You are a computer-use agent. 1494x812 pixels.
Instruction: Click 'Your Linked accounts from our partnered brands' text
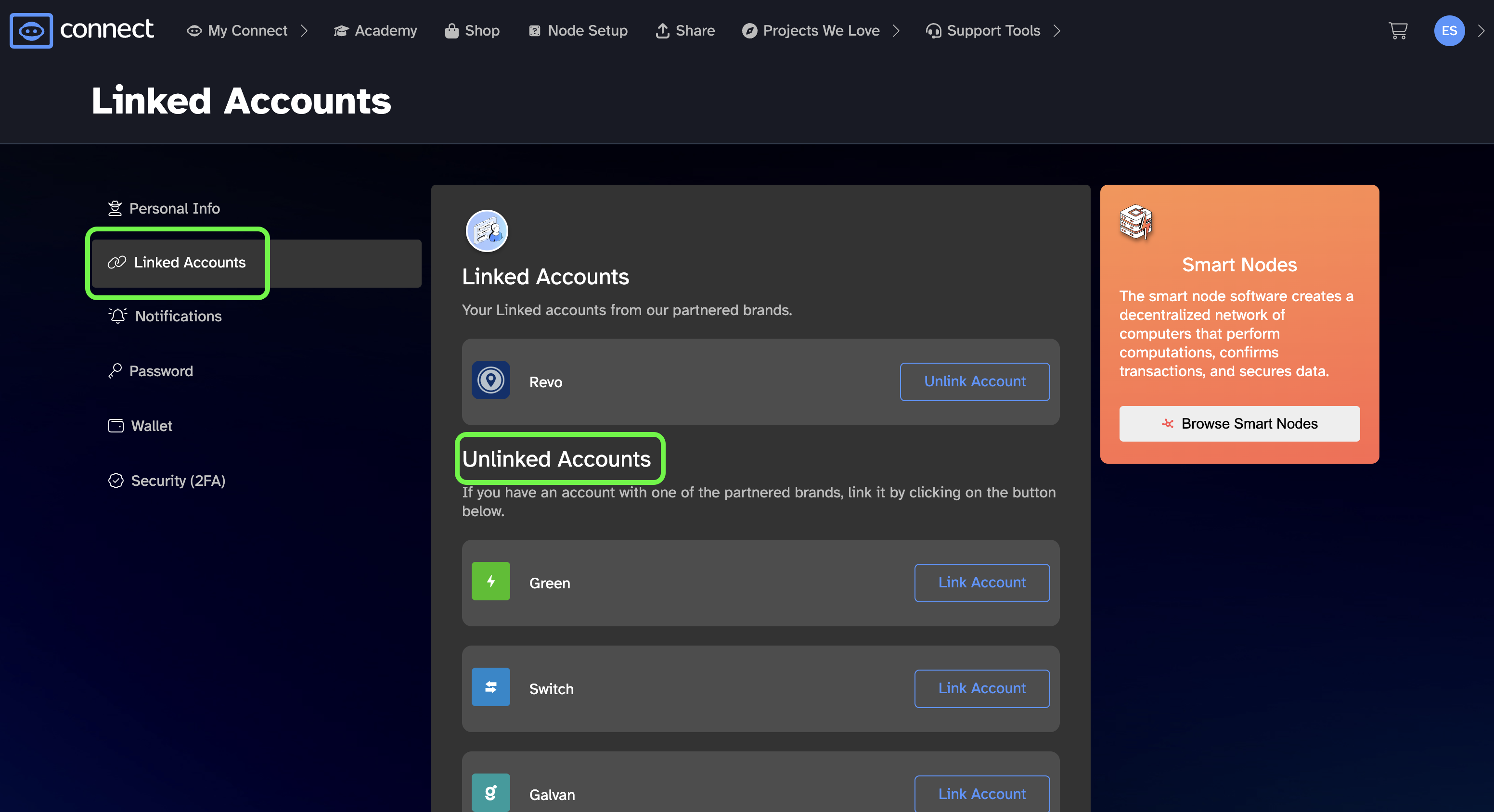tap(626, 310)
